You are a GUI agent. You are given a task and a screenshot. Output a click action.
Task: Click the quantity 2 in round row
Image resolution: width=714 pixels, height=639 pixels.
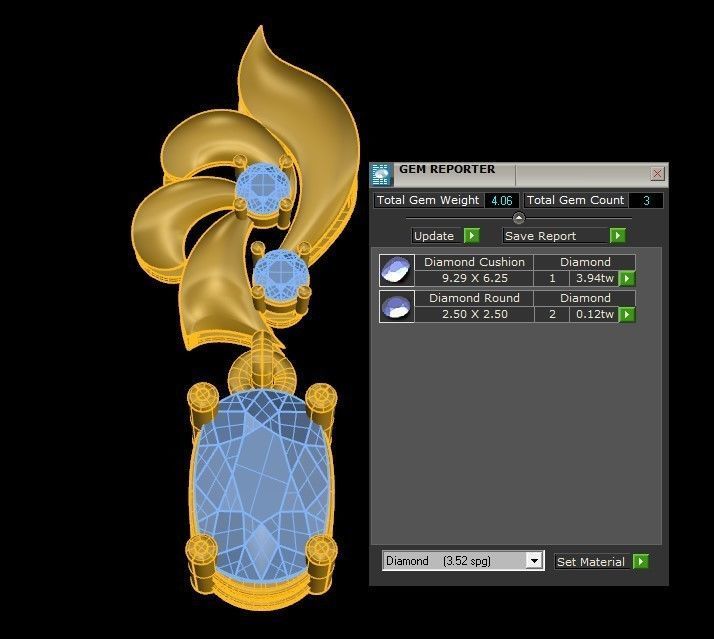tap(551, 314)
